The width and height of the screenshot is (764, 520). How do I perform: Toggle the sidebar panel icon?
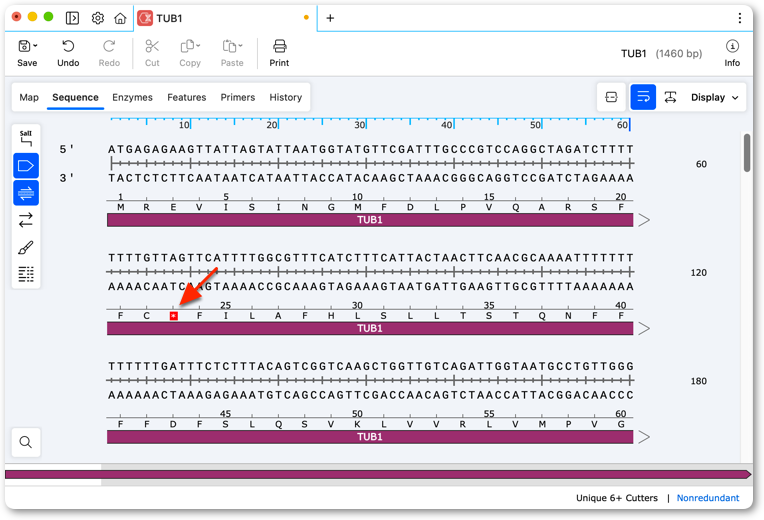[x=72, y=18]
